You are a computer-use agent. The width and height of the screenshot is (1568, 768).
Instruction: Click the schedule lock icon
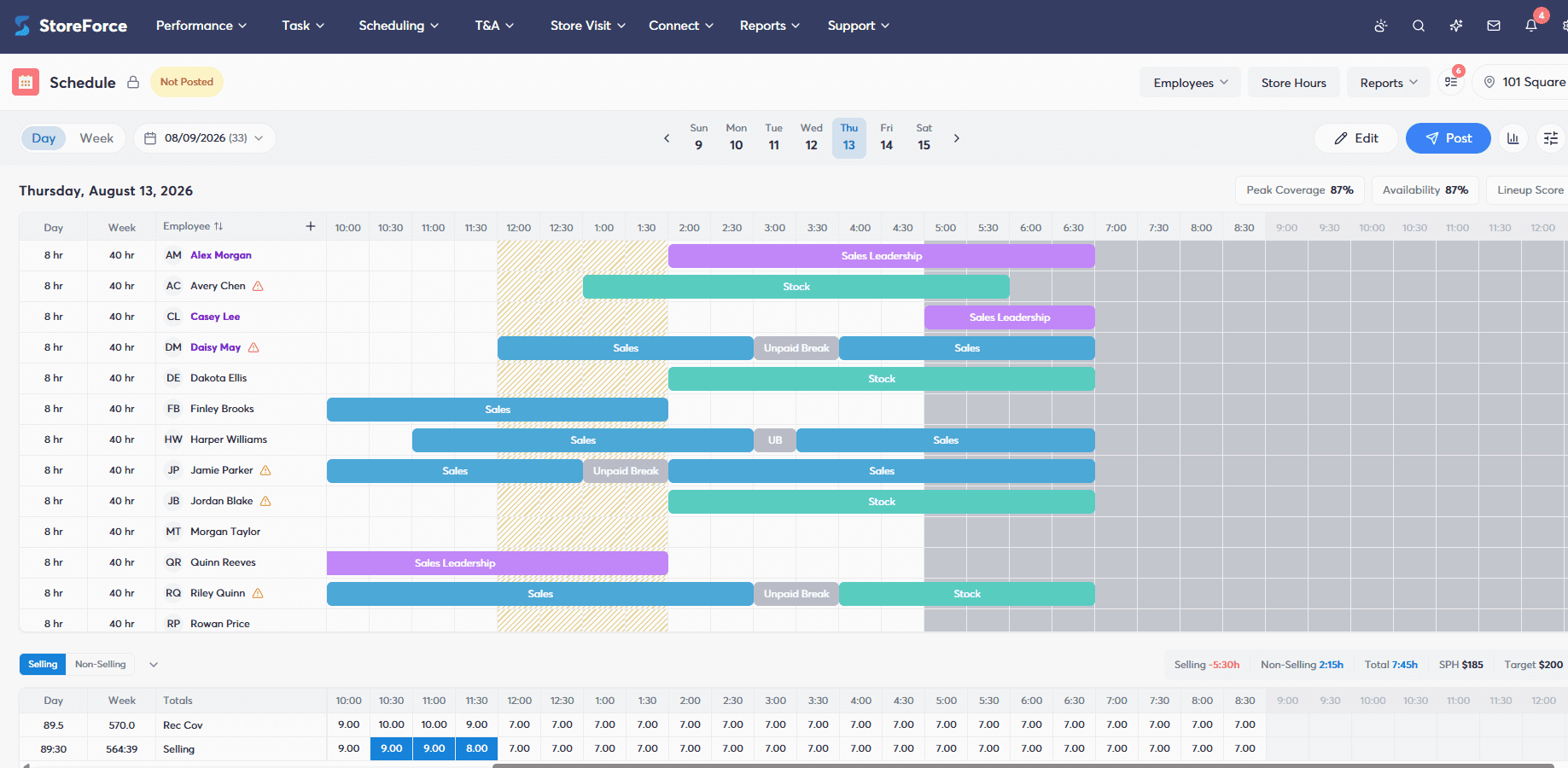(x=133, y=82)
